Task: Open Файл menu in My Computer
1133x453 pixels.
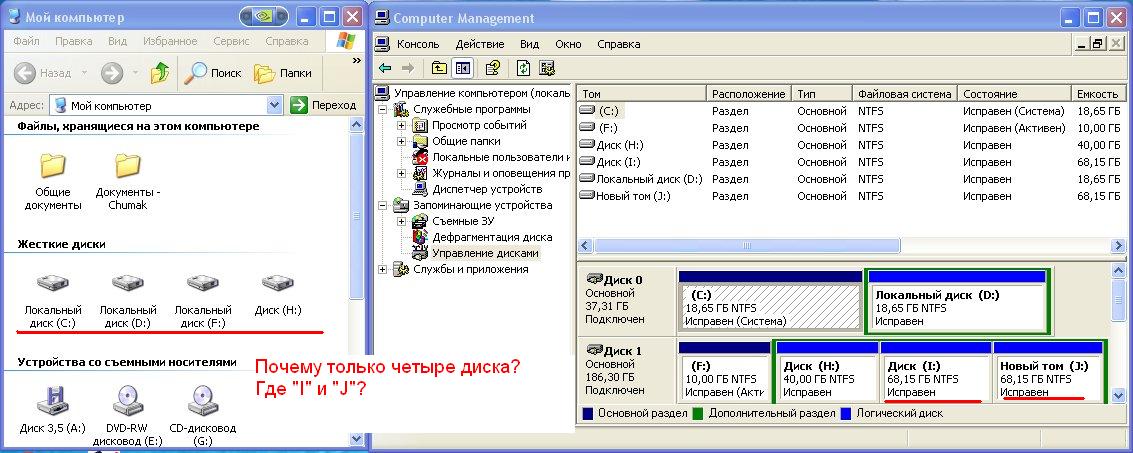Action: pos(26,41)
